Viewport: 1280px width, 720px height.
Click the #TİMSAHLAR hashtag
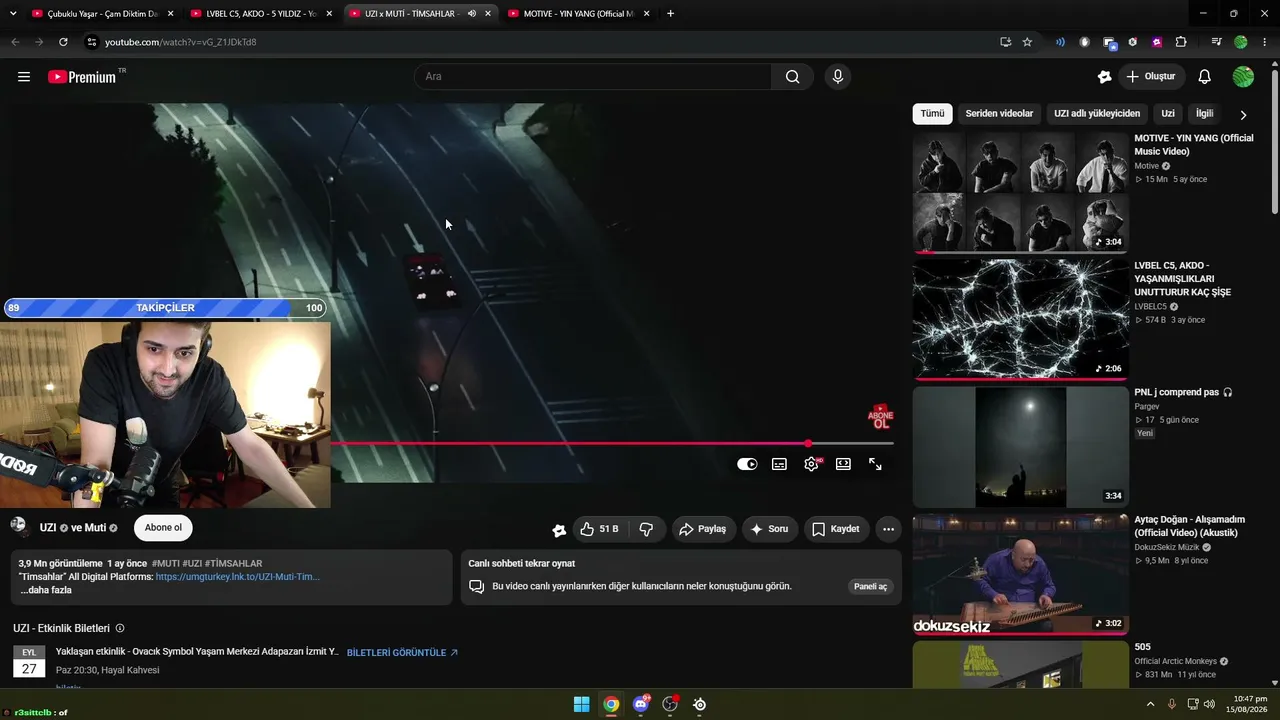(x=233, y=564)
